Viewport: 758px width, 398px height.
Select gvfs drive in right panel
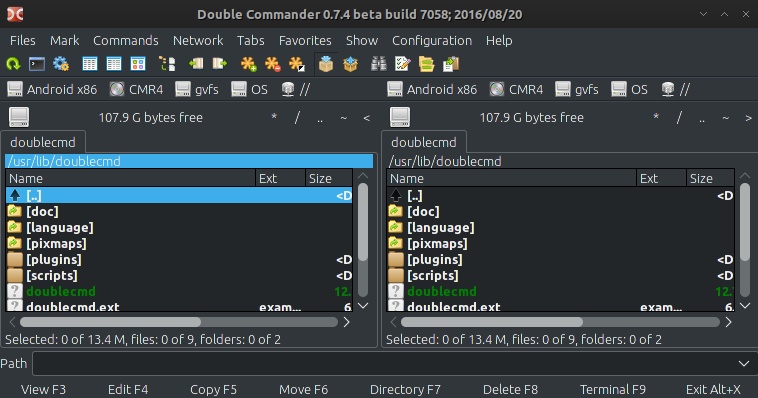tap(577, 89)
